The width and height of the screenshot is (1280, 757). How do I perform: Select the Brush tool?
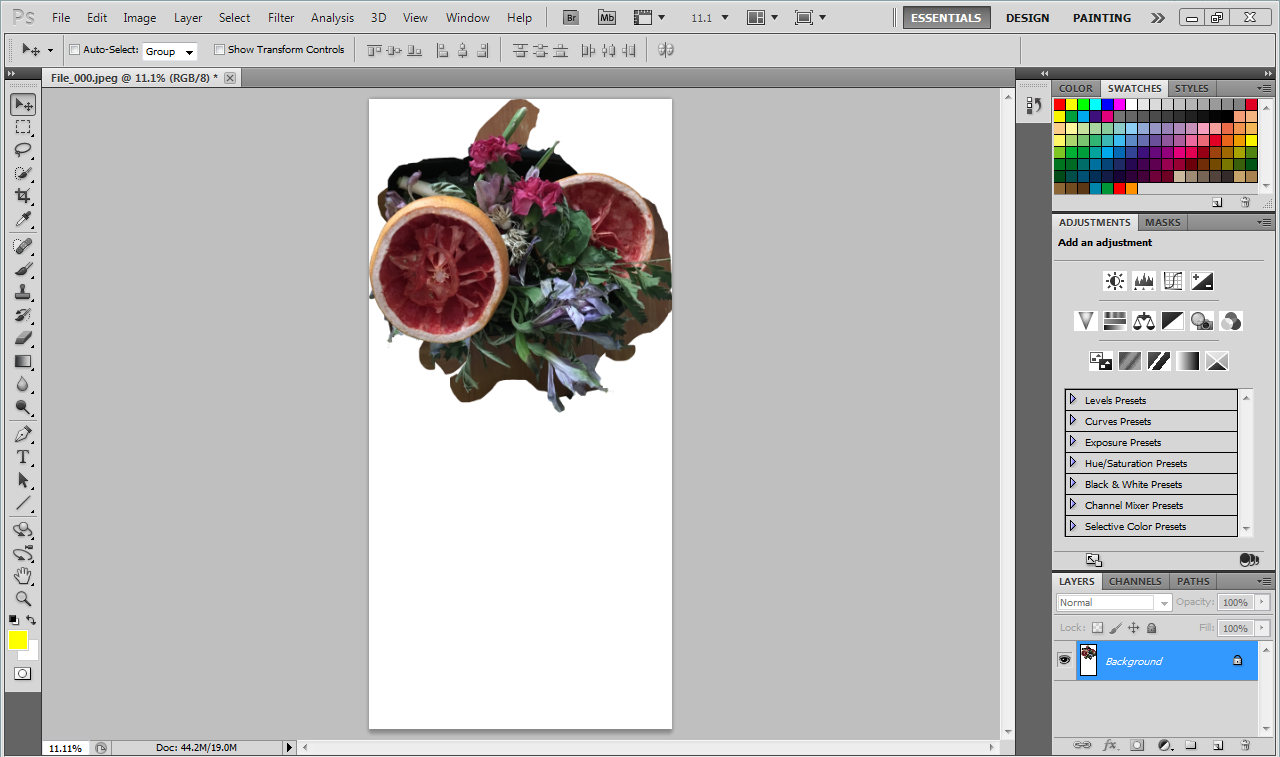(x=23, y=269)
